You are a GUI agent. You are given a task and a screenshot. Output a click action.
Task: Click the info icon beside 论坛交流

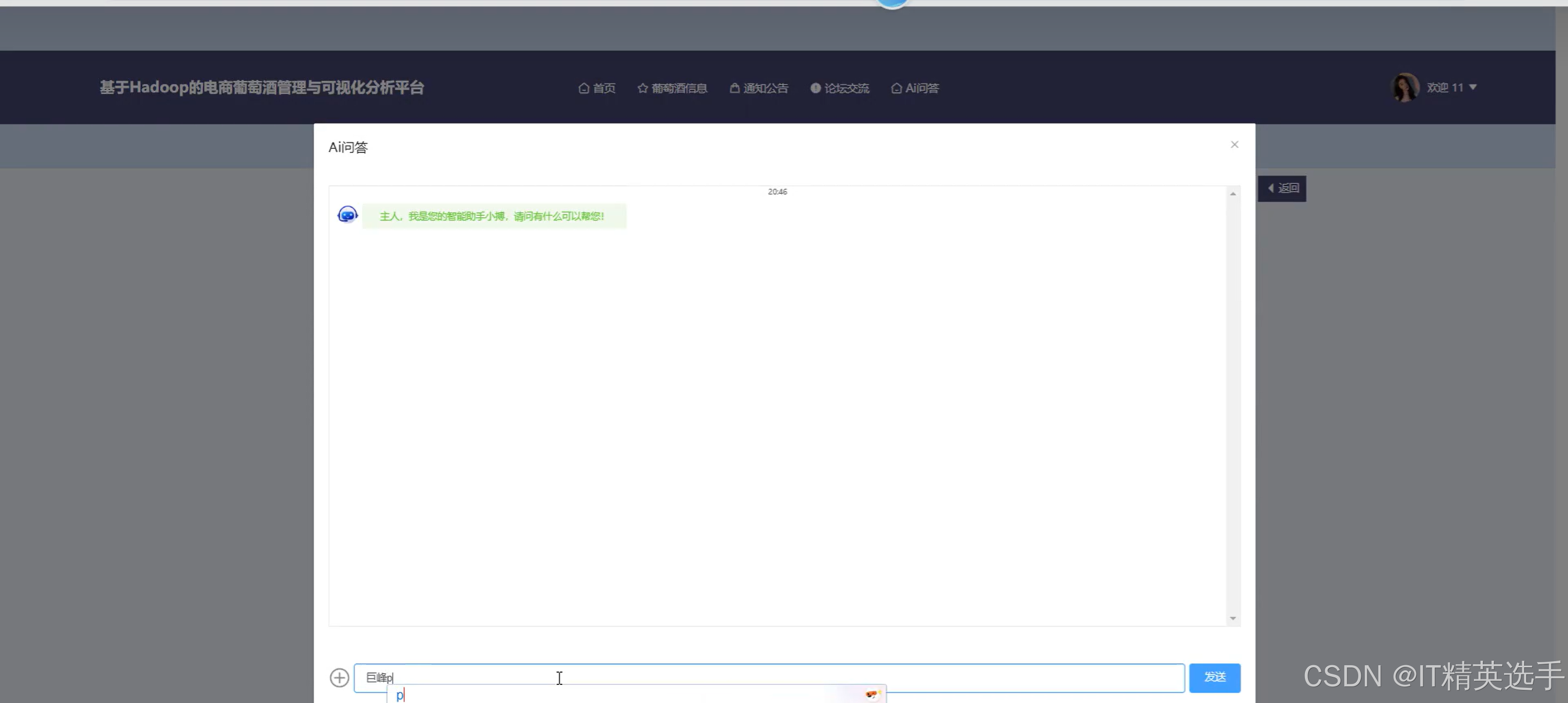point(815,89)
